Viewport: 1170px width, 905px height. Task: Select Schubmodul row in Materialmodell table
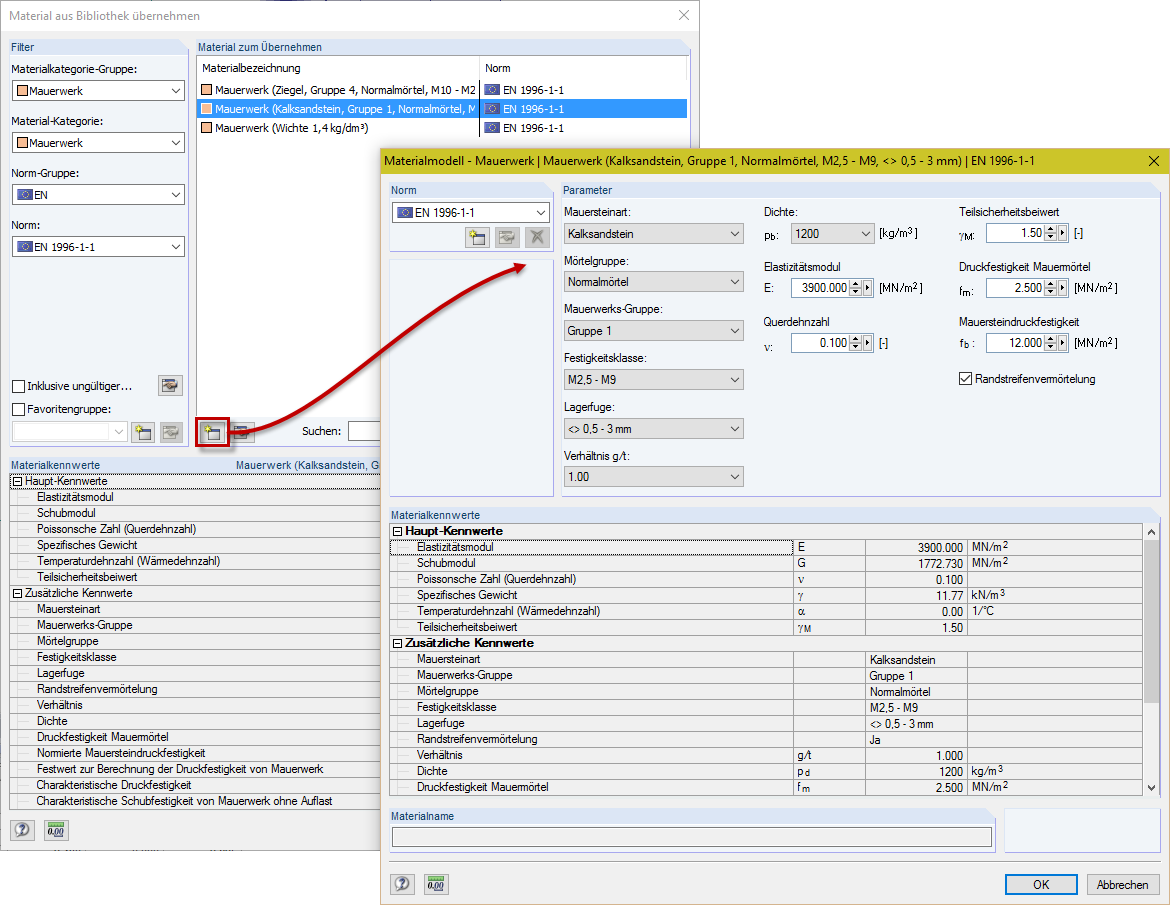(x=766, y=563)
